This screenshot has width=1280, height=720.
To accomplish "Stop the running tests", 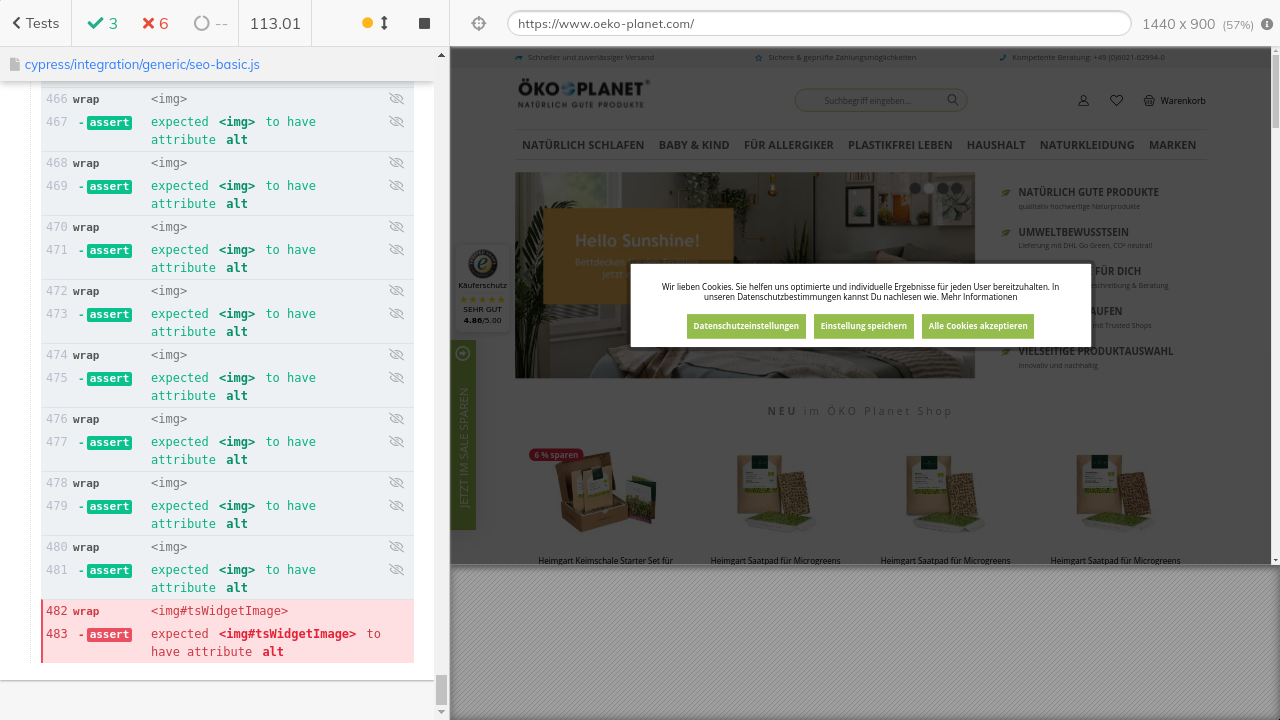I will pyautogui.click(x=424, y=23).
